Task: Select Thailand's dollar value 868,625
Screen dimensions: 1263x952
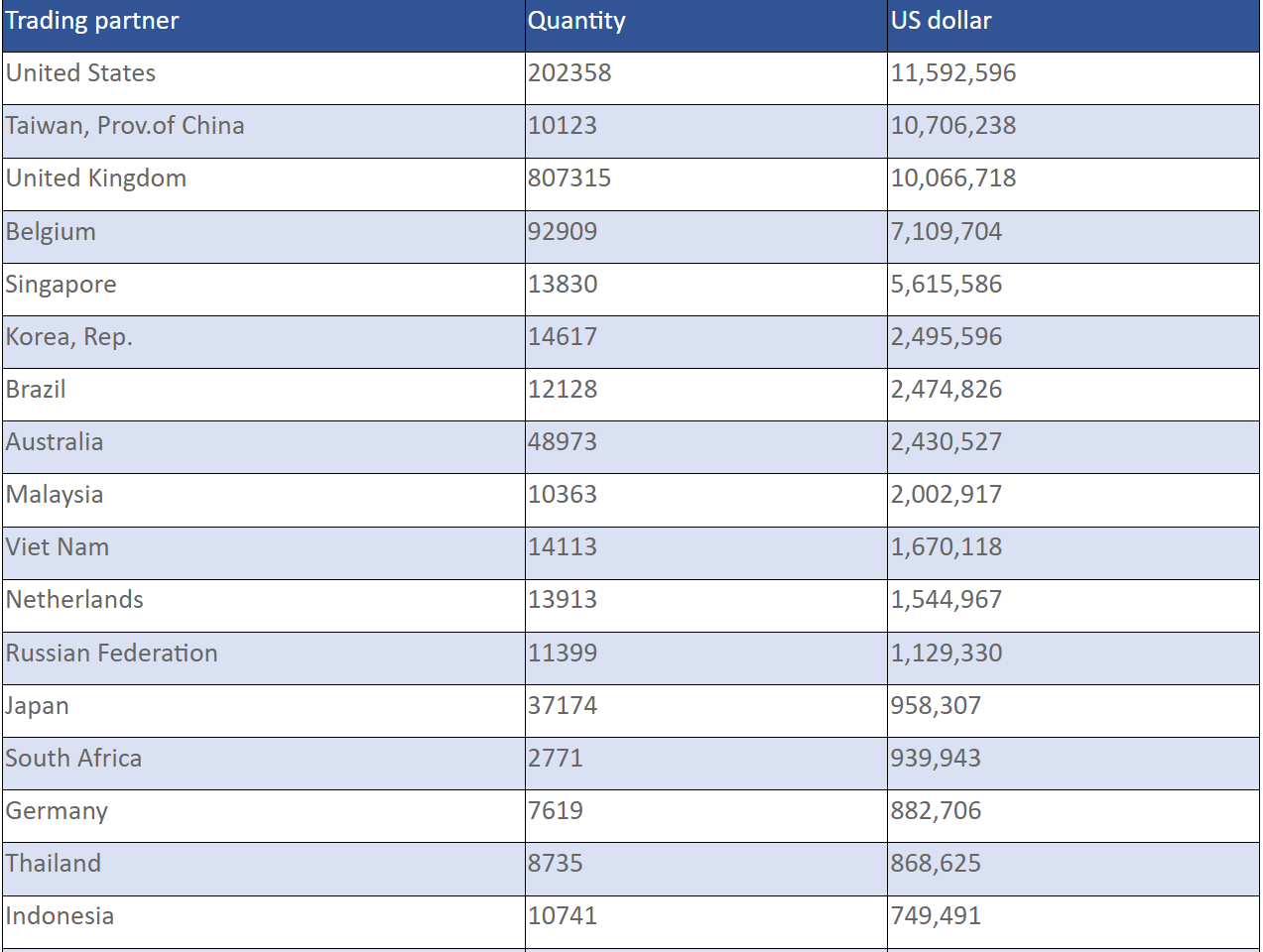Action: pos(936,864)
